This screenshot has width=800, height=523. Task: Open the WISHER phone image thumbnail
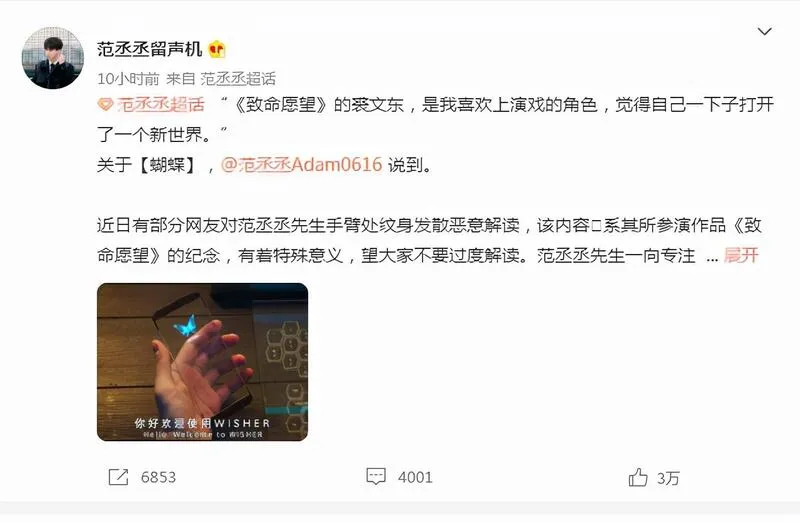click(x=203, y=362)
